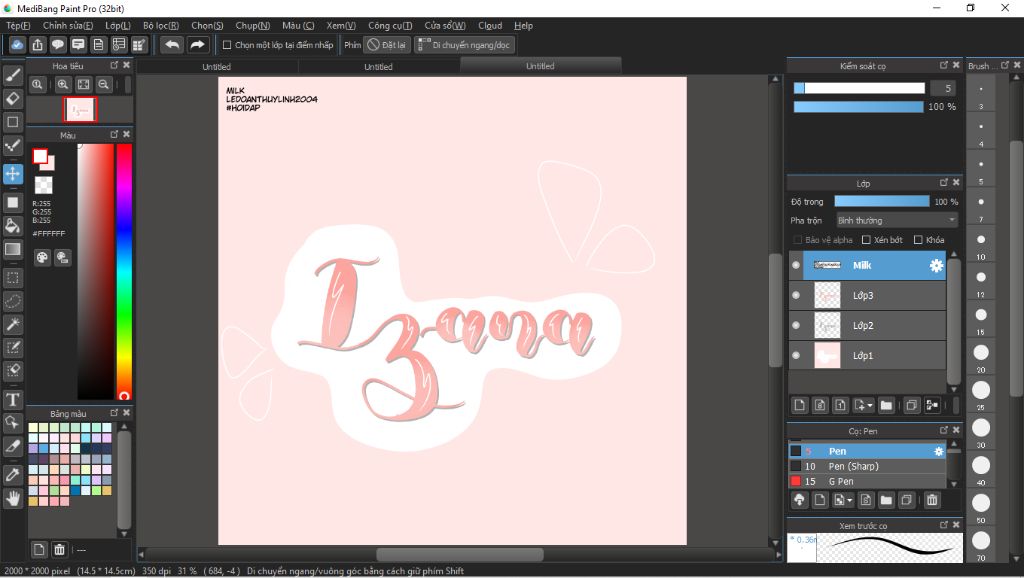Select the rectangular Select tool
1024x578 pixels.
[12, 278]
